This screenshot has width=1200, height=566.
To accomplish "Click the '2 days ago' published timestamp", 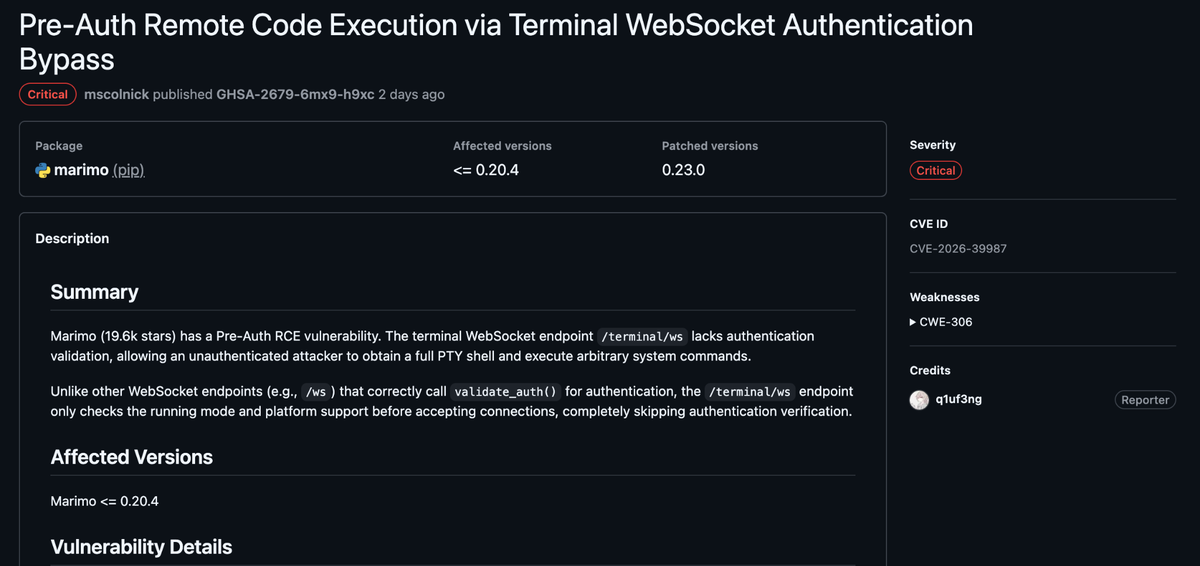I will click(x=411, y=94).
